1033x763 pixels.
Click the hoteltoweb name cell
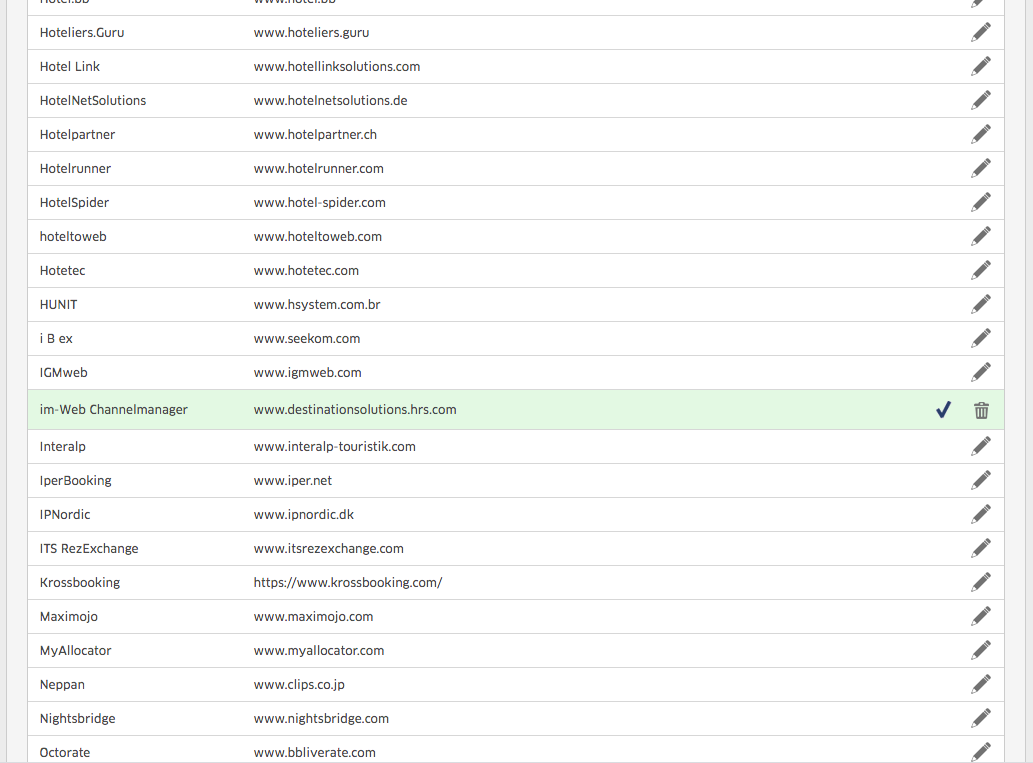tap(73, 237)
